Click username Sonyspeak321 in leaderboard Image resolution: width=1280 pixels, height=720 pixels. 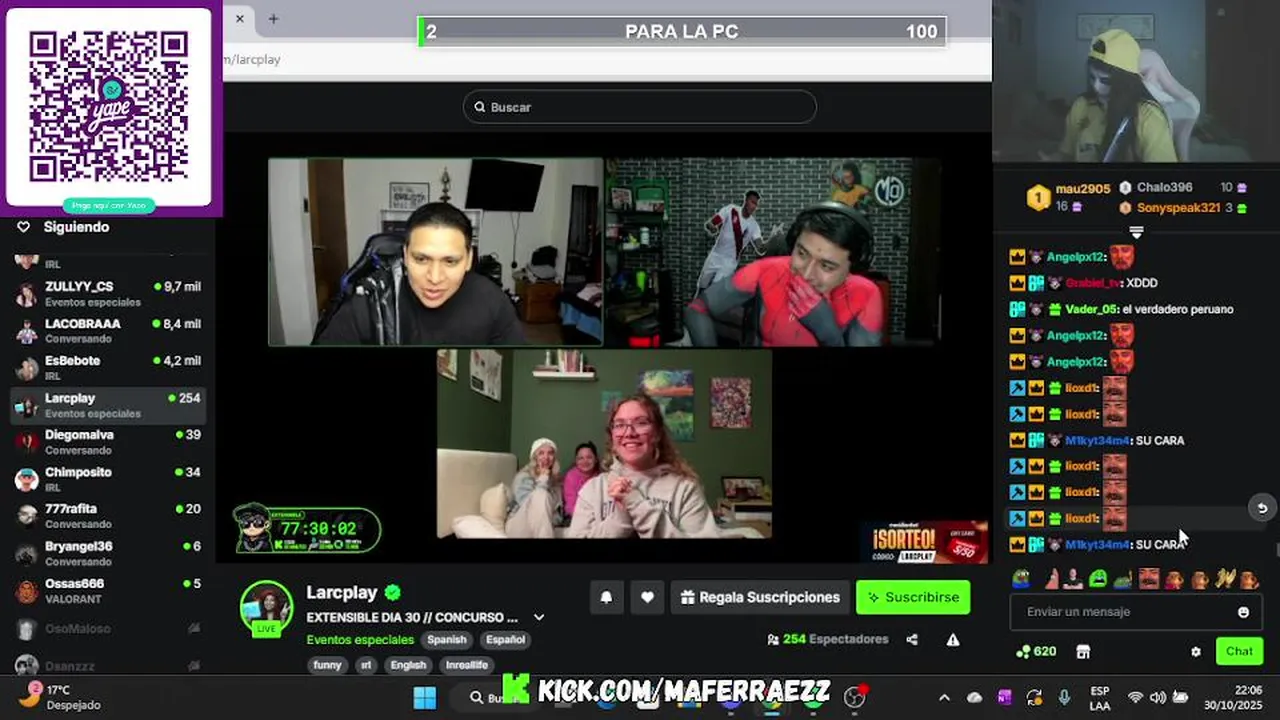(x=1178, y=208)
